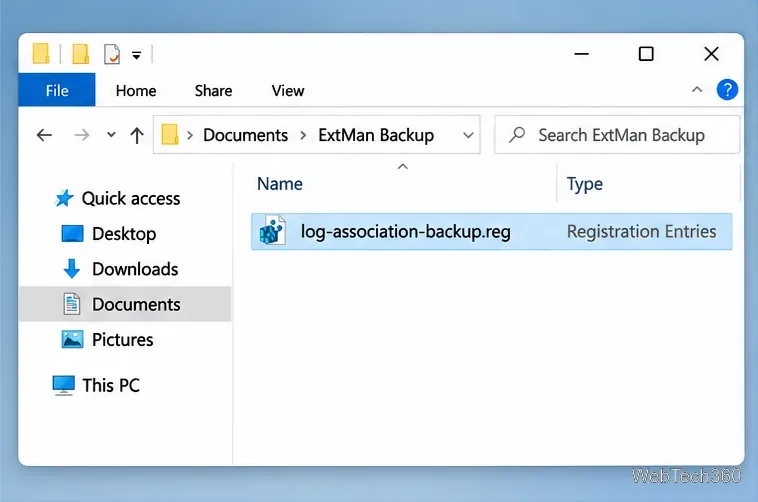Open the address bar history dropdown

tap(467, 135)
